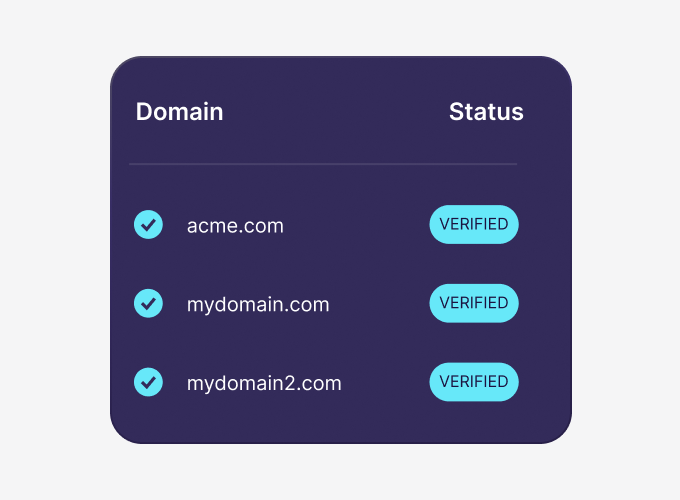The width and height of the screenshot is (680, 500).
Task: Click the Status column header
Action: [x=486, y=112]
